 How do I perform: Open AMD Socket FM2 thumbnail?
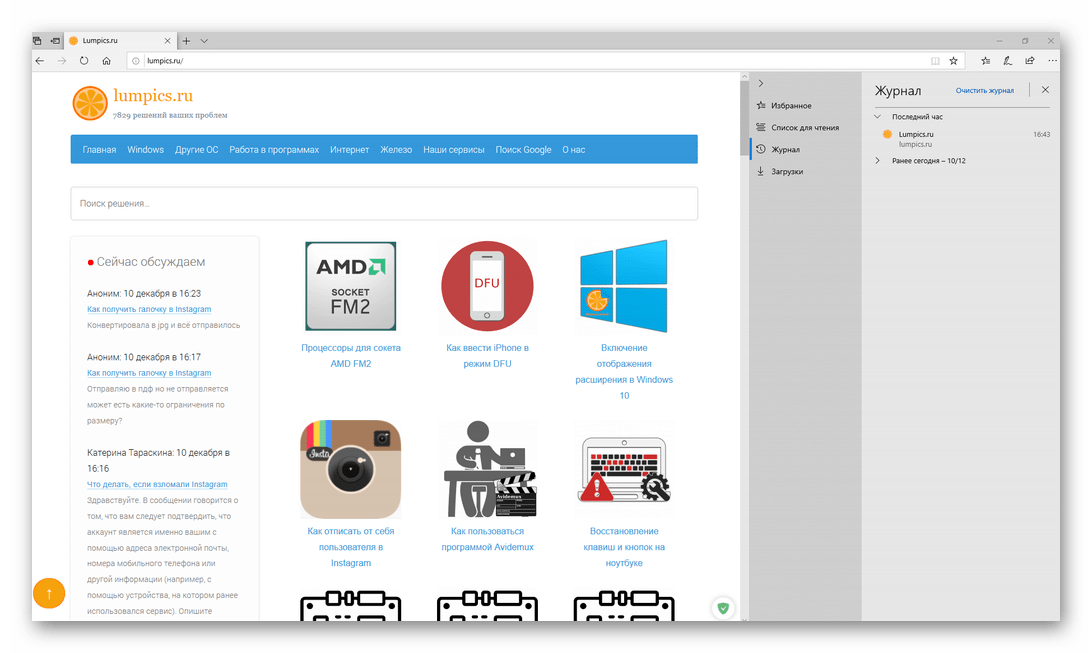(350, 286)
